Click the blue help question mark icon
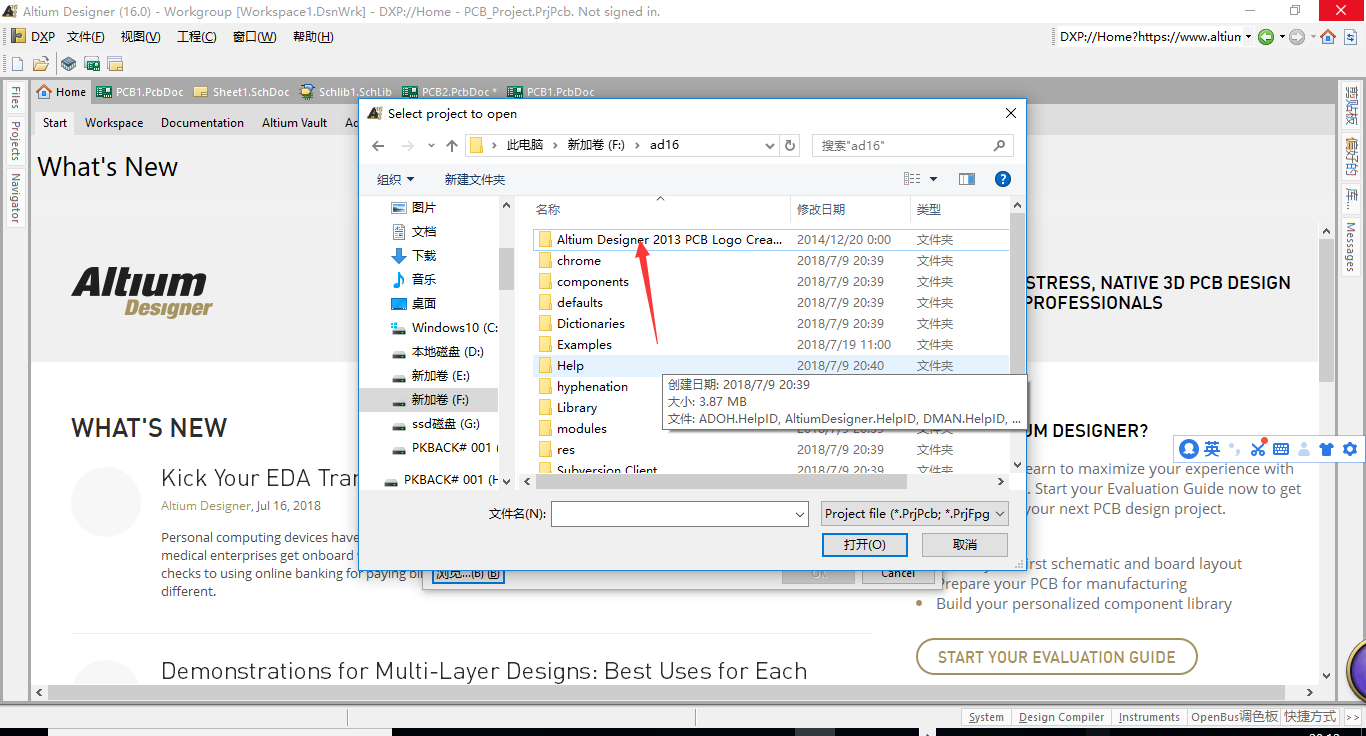Image resolution: width=1366 pixels, height=736 pixels. [x=1003, y=179]
